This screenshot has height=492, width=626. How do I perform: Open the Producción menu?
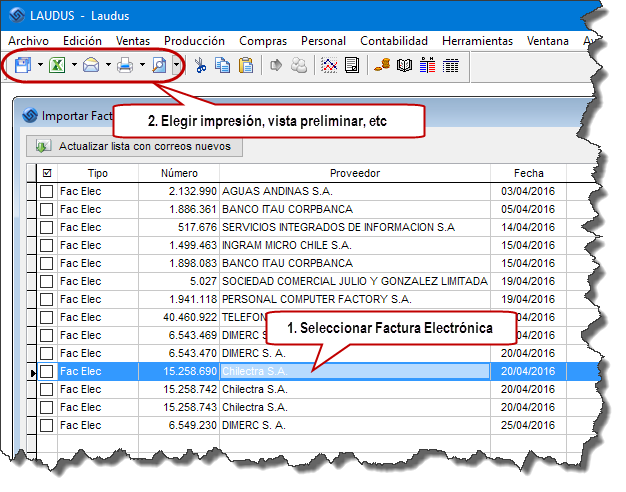[194, 41]
